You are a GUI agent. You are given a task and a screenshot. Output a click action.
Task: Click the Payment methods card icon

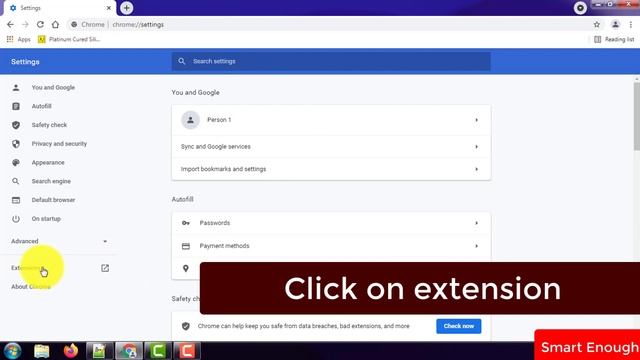186,246
